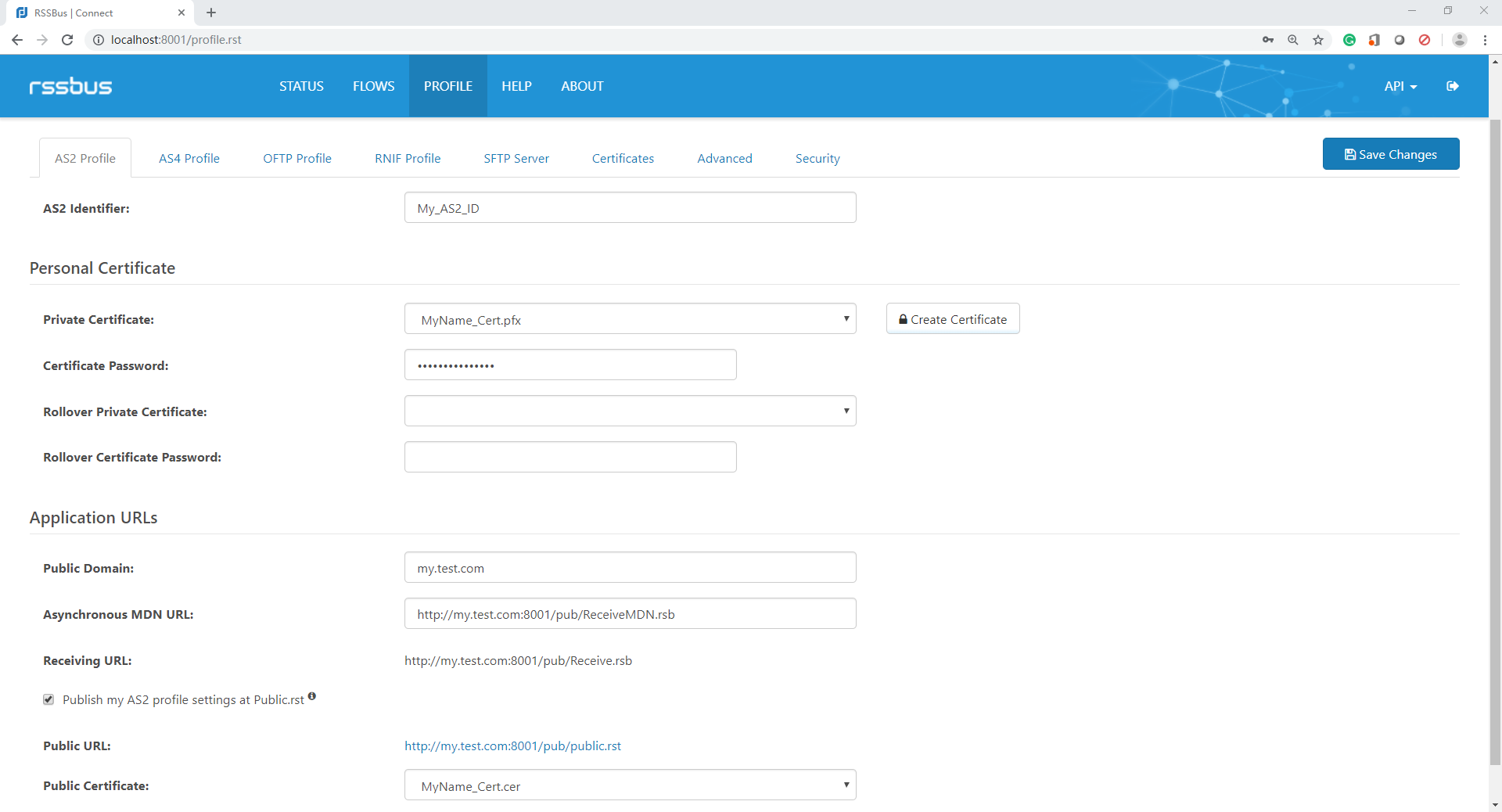Click the rssbus logo
Viewport: 1502px width, 812px height.
[70, 86]
